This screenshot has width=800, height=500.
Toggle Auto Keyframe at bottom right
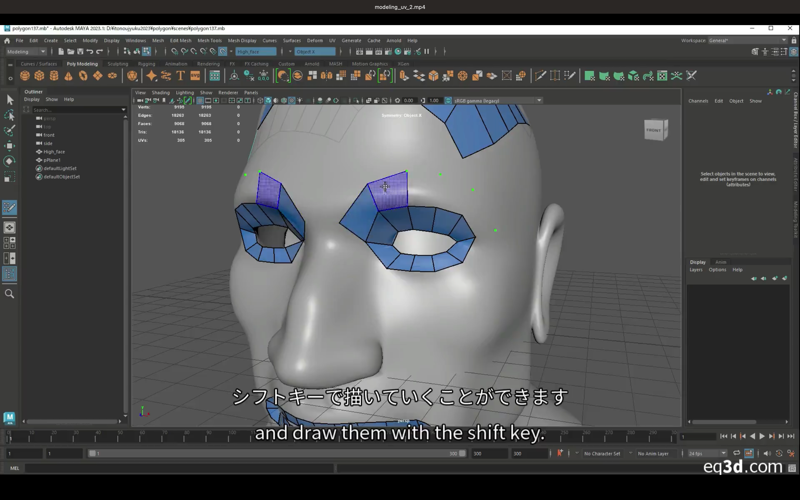tap(749, 453)
